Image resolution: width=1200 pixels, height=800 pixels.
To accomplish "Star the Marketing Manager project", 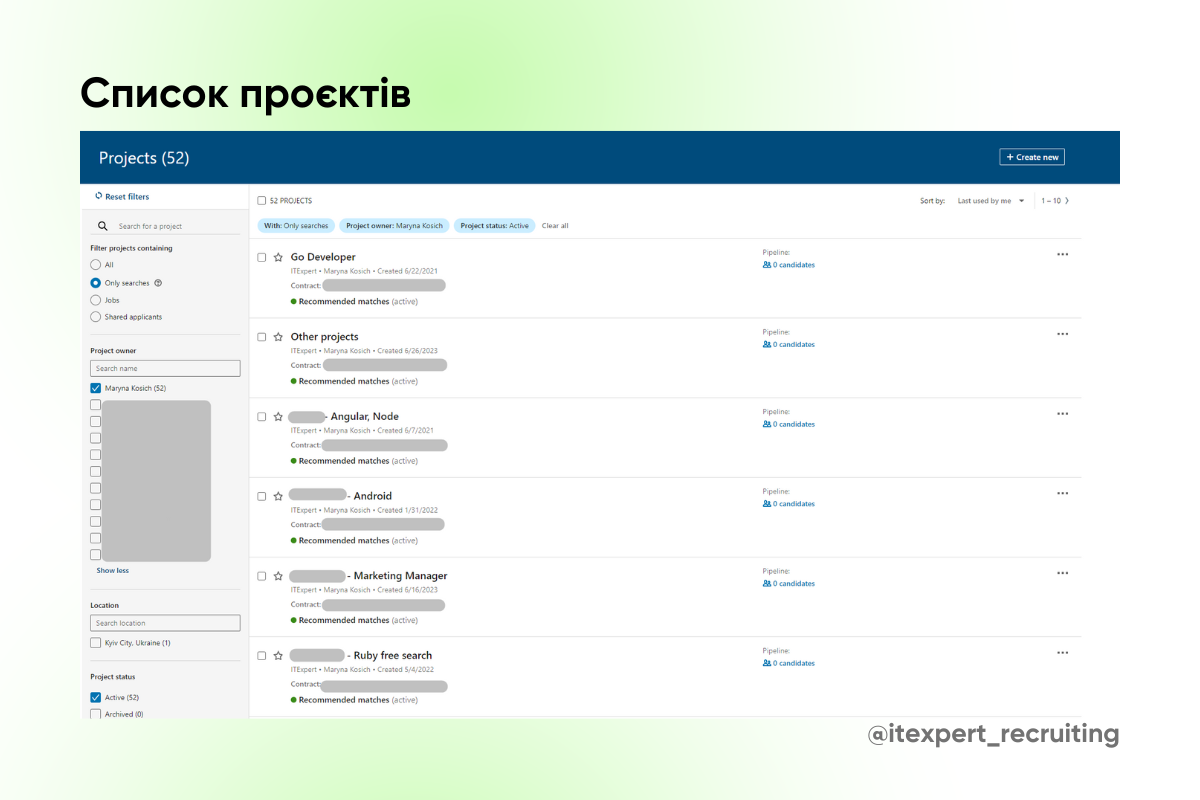I will (277, 576).
